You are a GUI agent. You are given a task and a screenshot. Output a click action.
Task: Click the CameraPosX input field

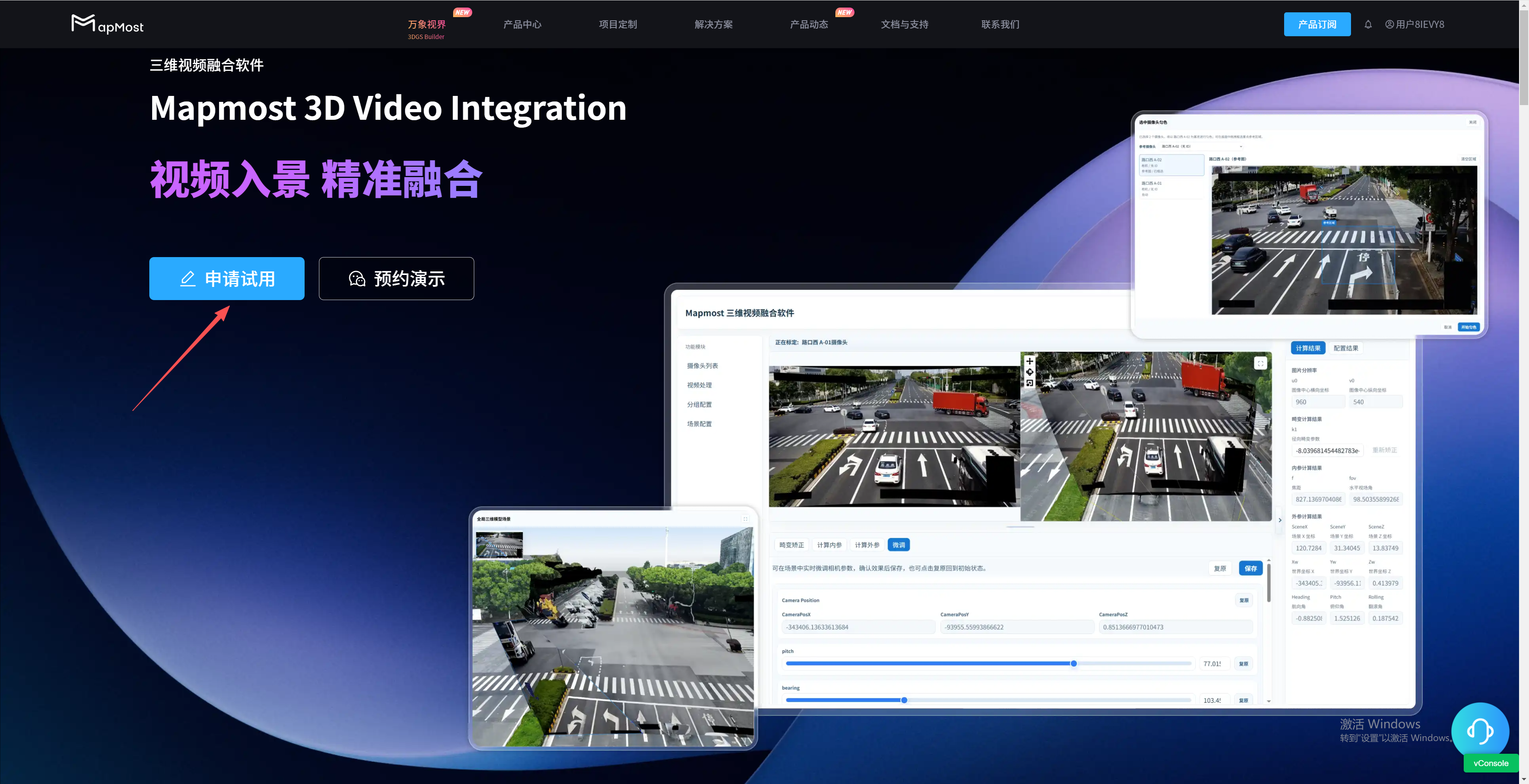coord(858,627)
